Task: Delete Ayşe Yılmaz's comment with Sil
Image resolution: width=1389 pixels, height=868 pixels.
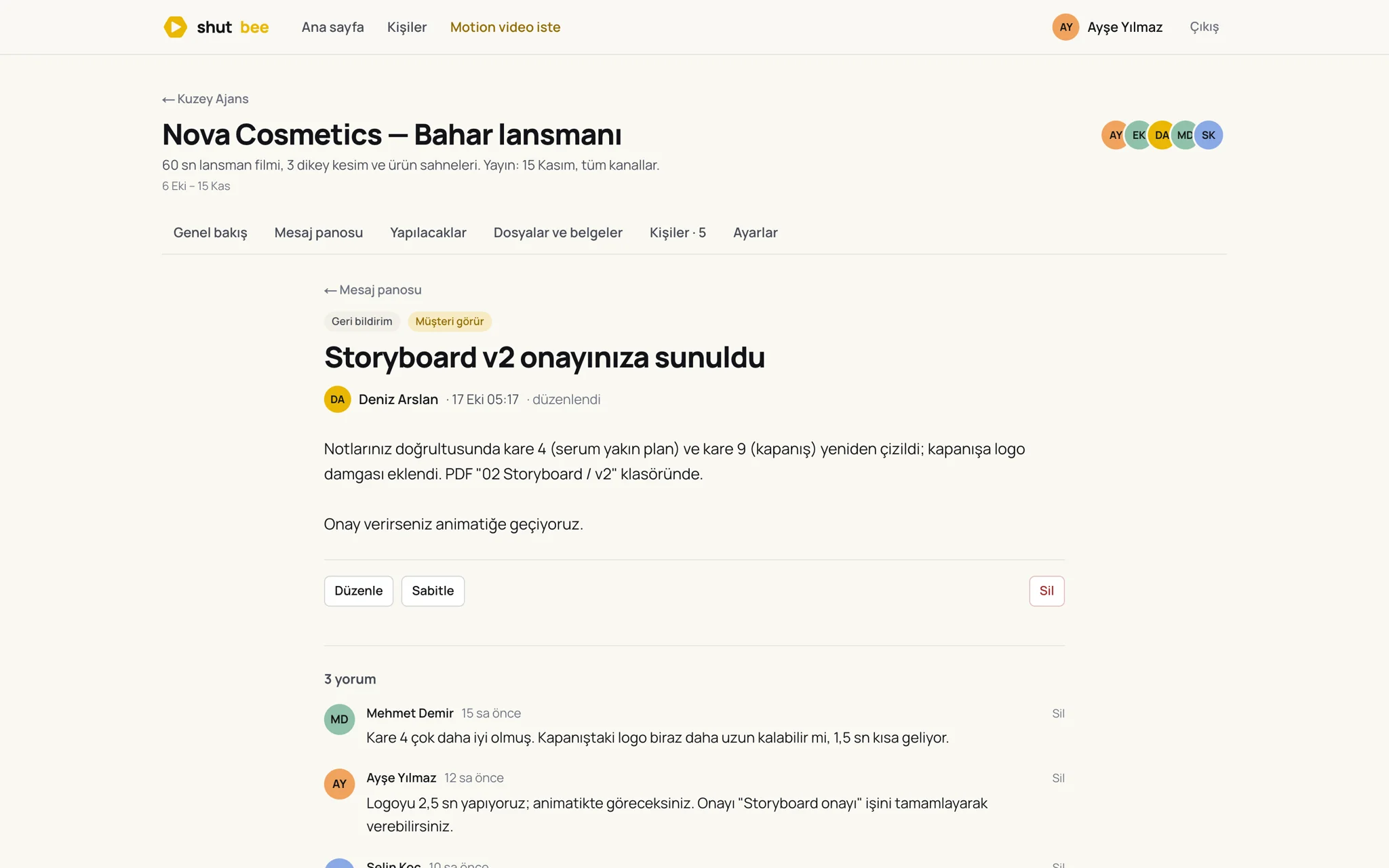Action: coord(1058,778)
